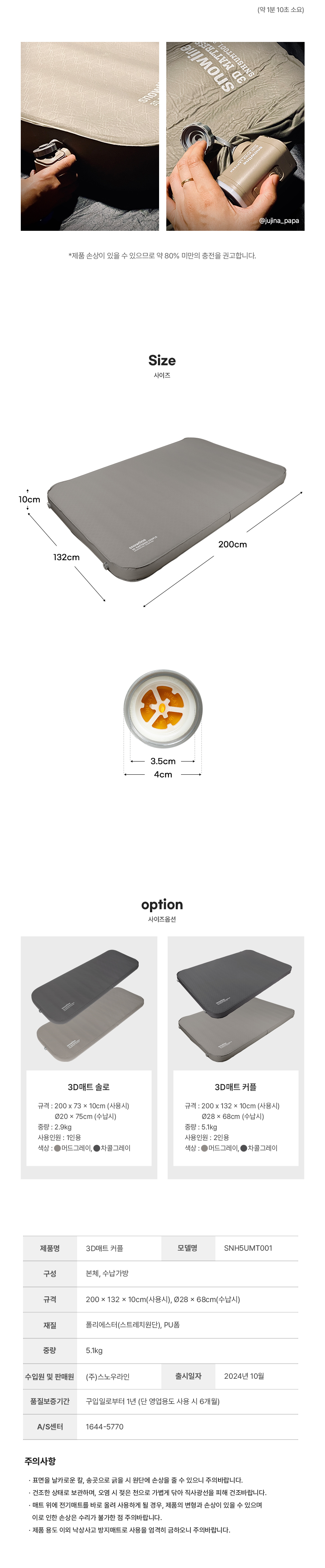Screen dimensions: 325x1568
Task: Click the mud gray swatch under 3D매트 커플
Action: coord(204,1148)
